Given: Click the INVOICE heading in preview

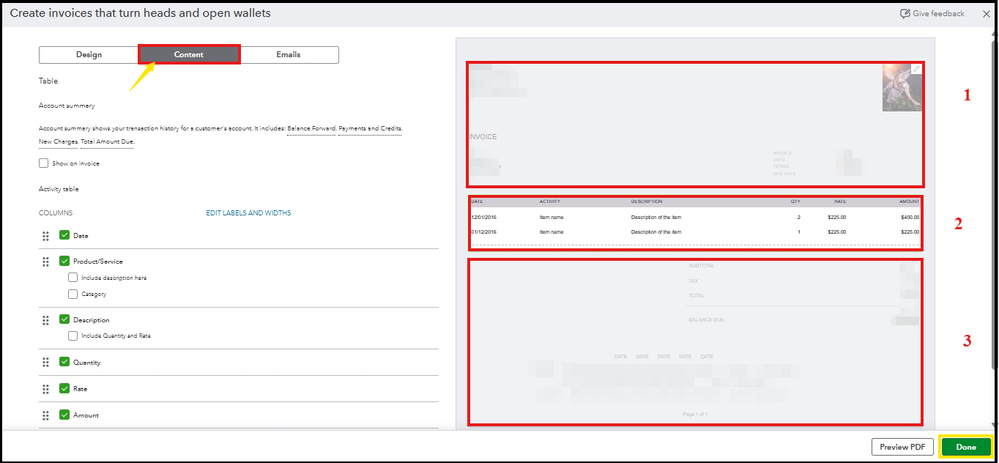Looking at the screenshot, I should (483, 137).
